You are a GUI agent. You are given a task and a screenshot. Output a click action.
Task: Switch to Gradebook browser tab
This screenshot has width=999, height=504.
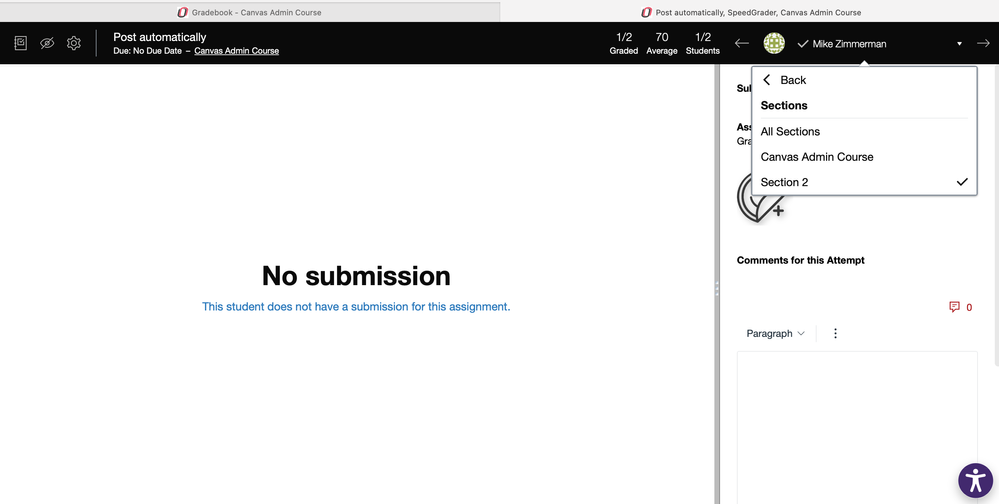click(250, 12)
